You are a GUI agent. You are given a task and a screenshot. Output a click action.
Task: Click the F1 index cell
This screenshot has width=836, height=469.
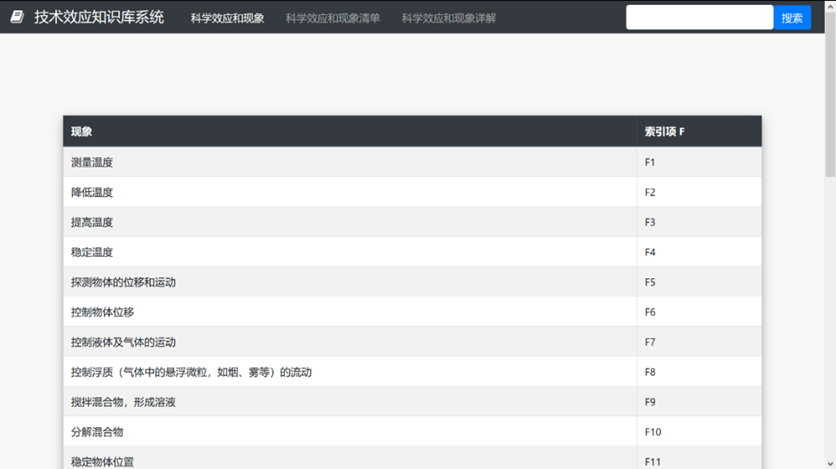tap(699, 162)
